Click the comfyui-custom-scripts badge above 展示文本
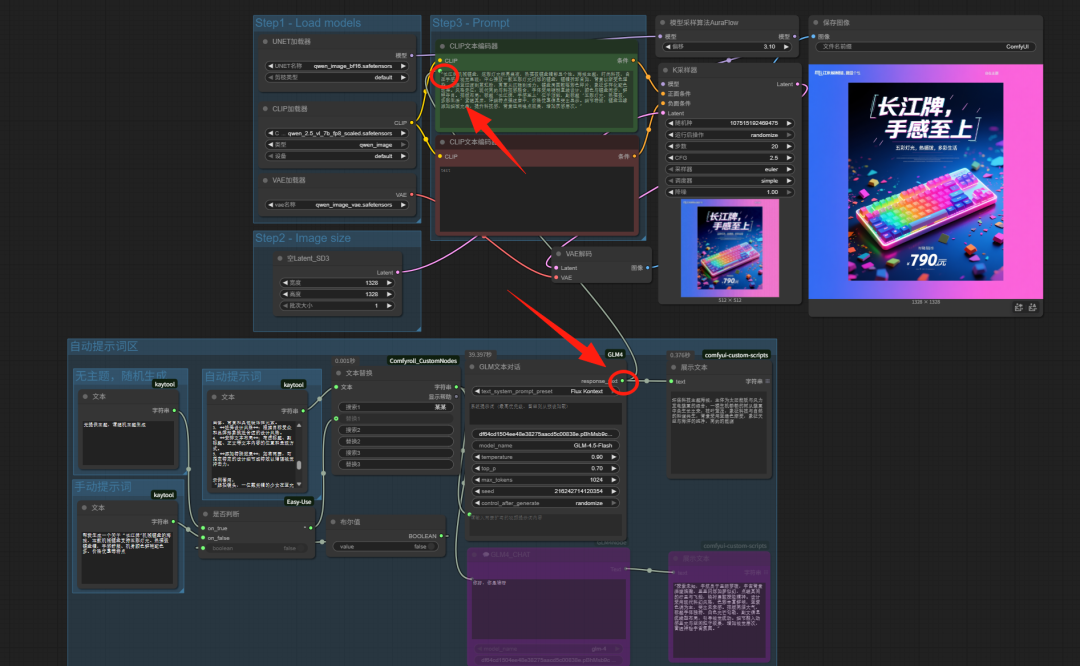Screen dimensions: 1080x666 736,355
